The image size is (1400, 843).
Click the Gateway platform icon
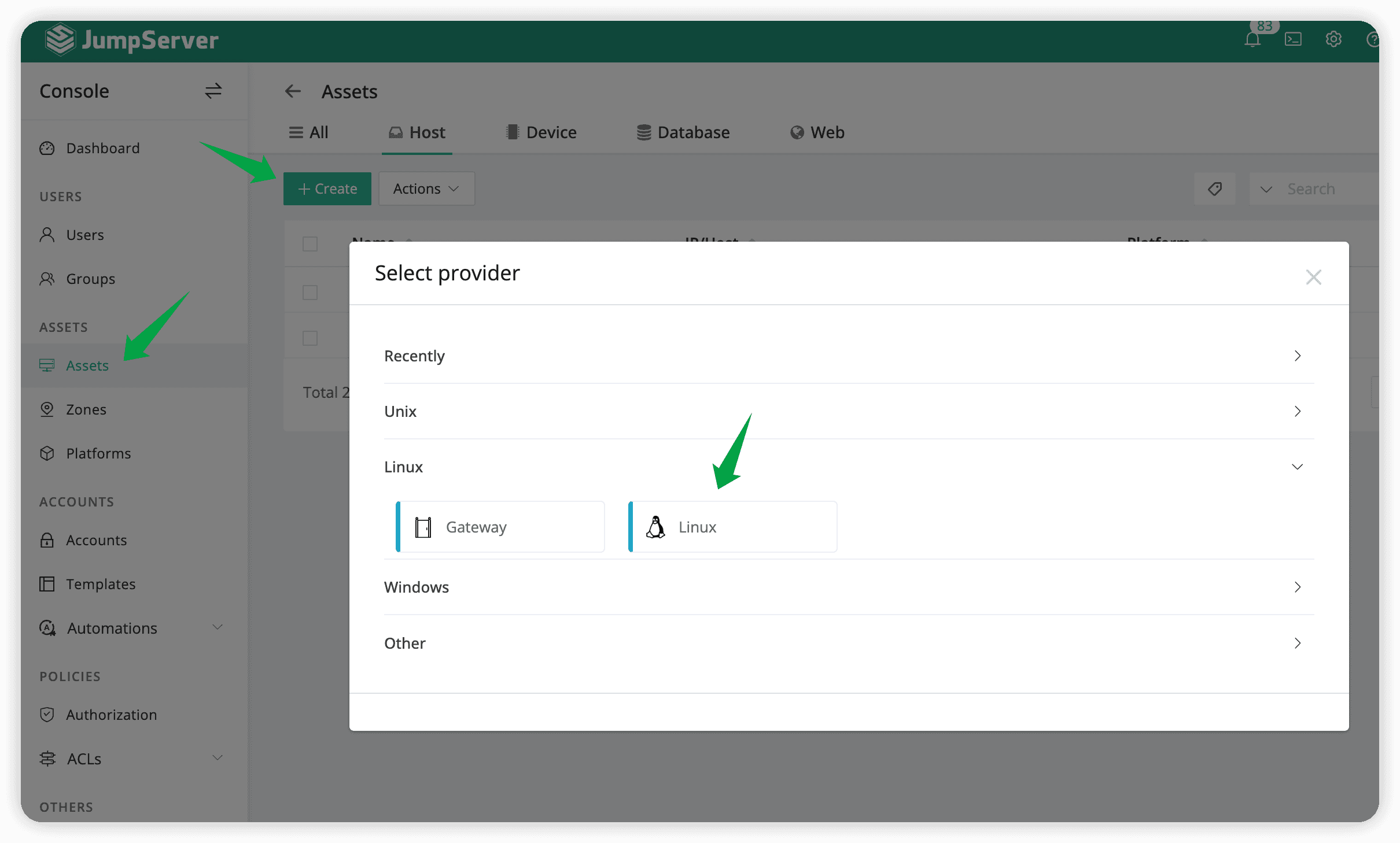click(x=422, y=527)
